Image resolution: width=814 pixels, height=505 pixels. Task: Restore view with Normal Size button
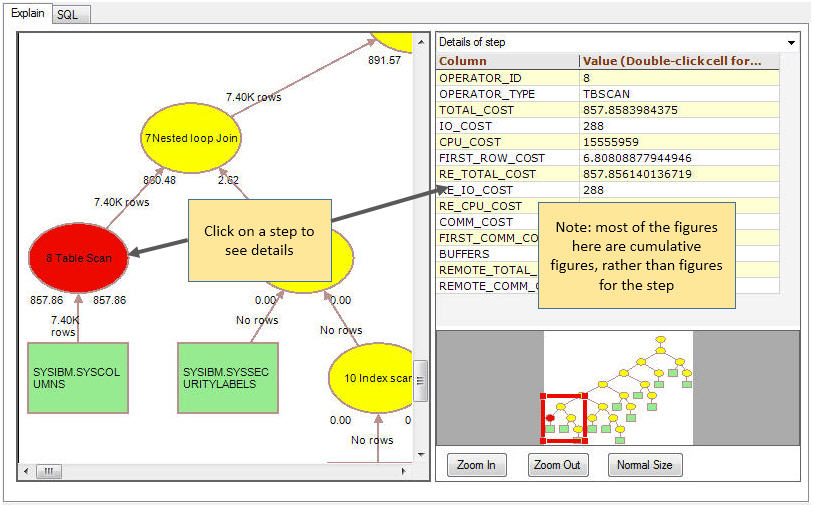(x=645, y=465)
